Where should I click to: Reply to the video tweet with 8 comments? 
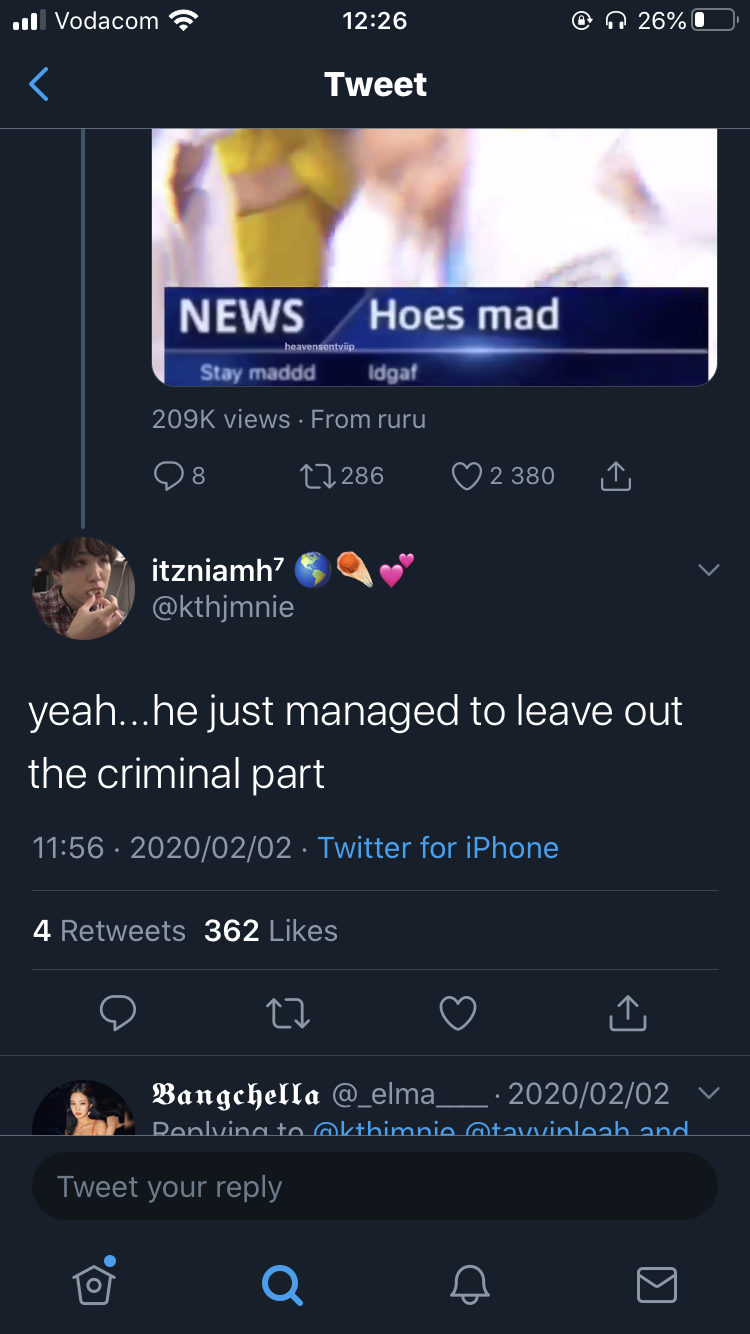168,476
